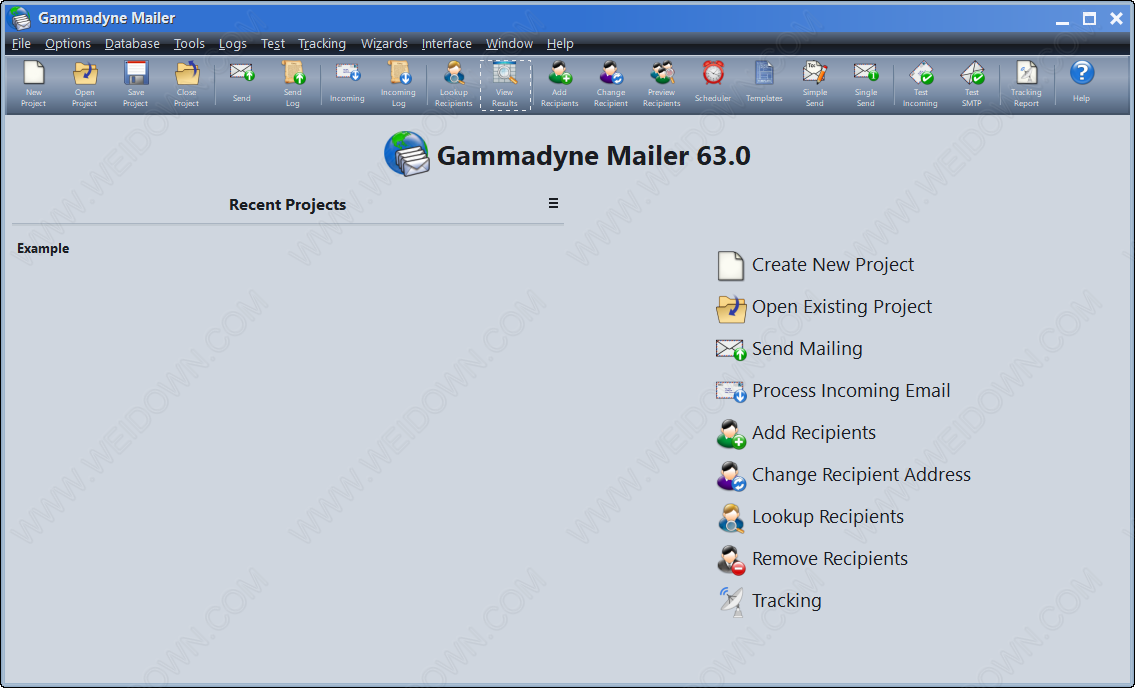
Task: Open the Tools menu
Action: pyautogui.click(x=189, y=43)
